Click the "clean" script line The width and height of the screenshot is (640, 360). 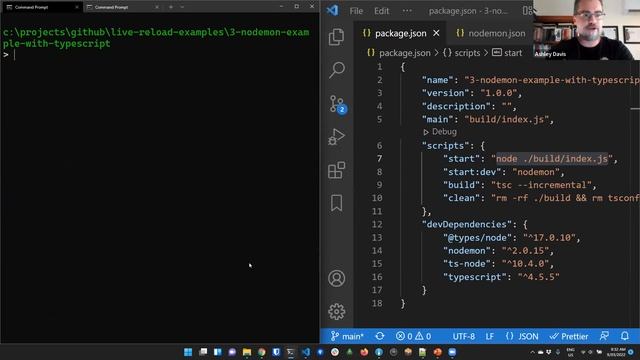tap(541, 198)
